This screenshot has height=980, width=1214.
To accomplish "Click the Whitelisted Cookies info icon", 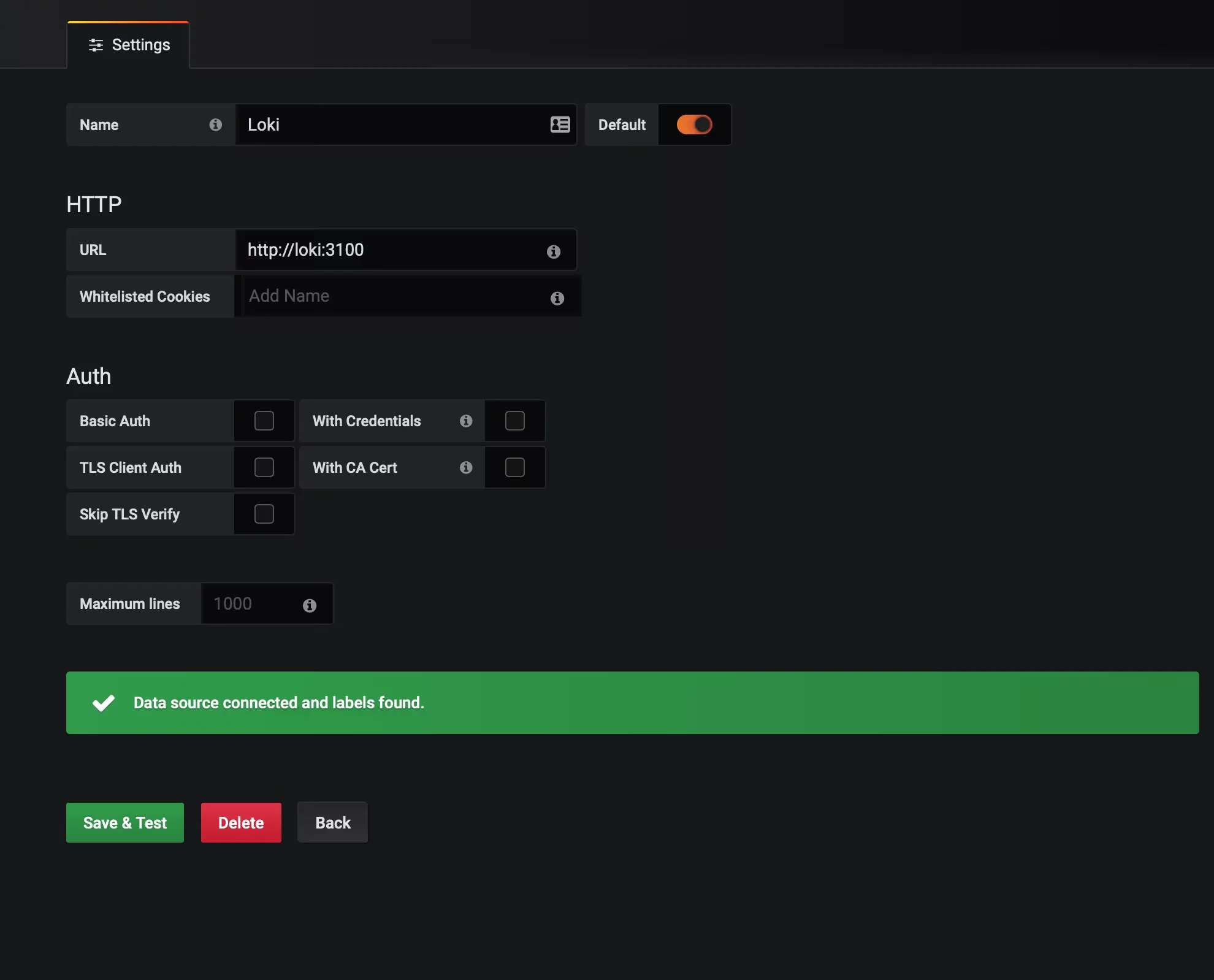I will pyautogui.click(x=557, y=298).
